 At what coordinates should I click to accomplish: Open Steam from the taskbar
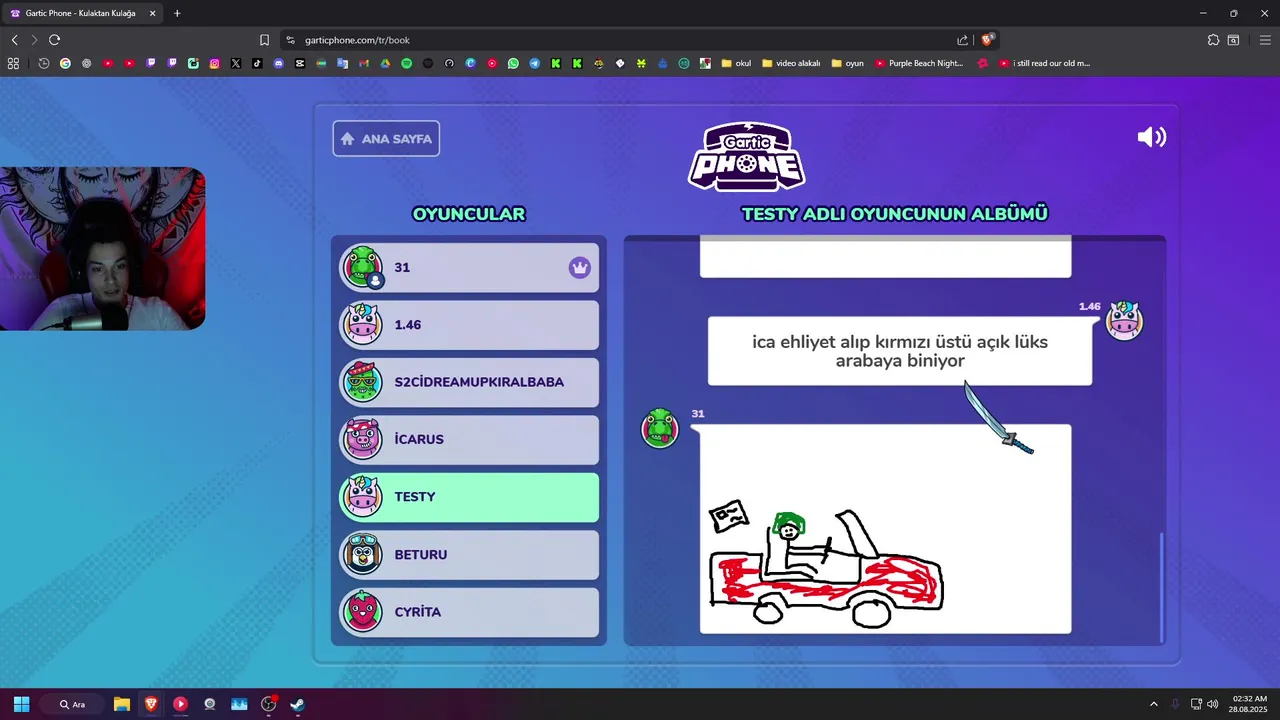click(x=297, y=704)
